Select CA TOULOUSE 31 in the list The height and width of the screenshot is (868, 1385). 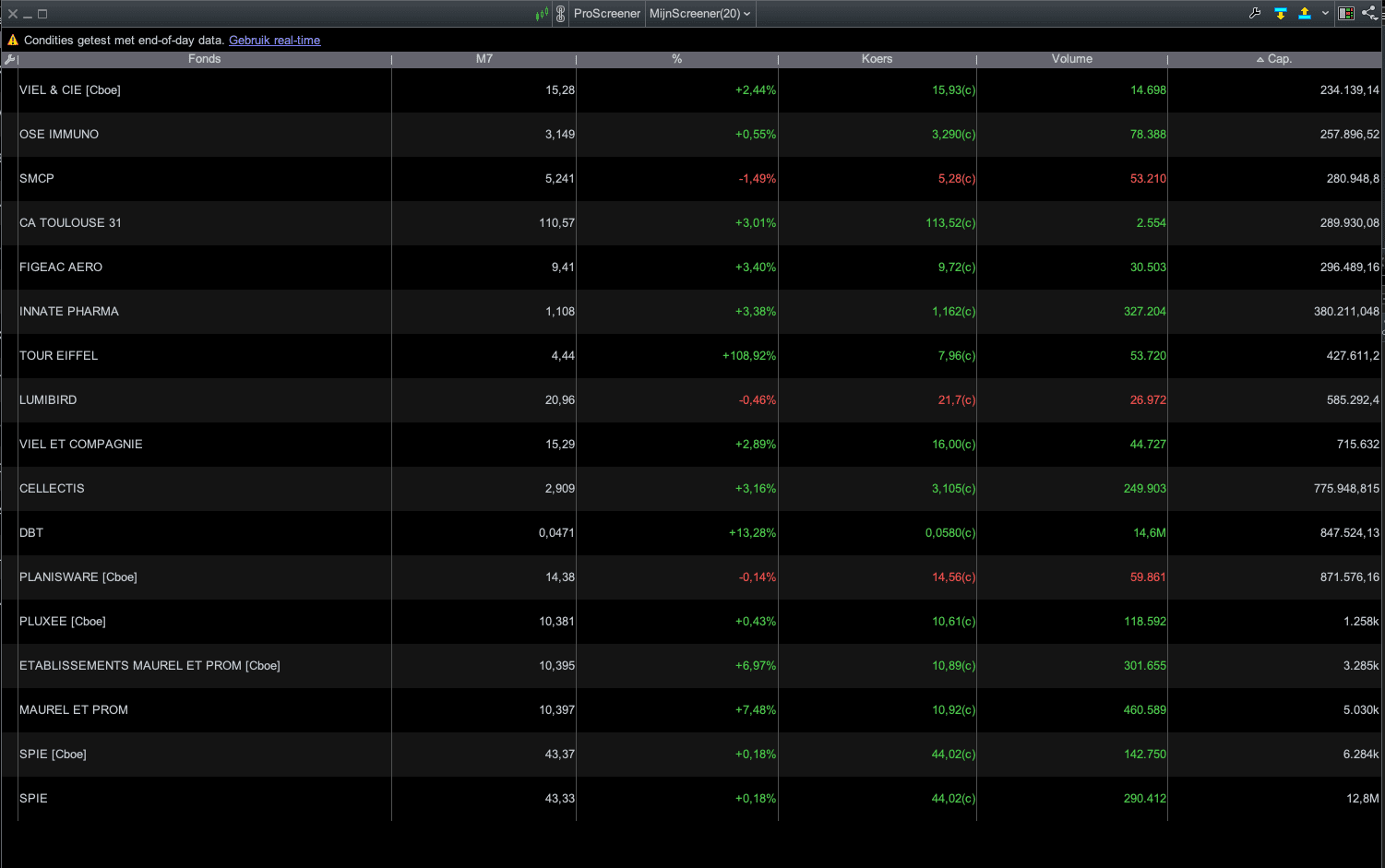point(70,223)
